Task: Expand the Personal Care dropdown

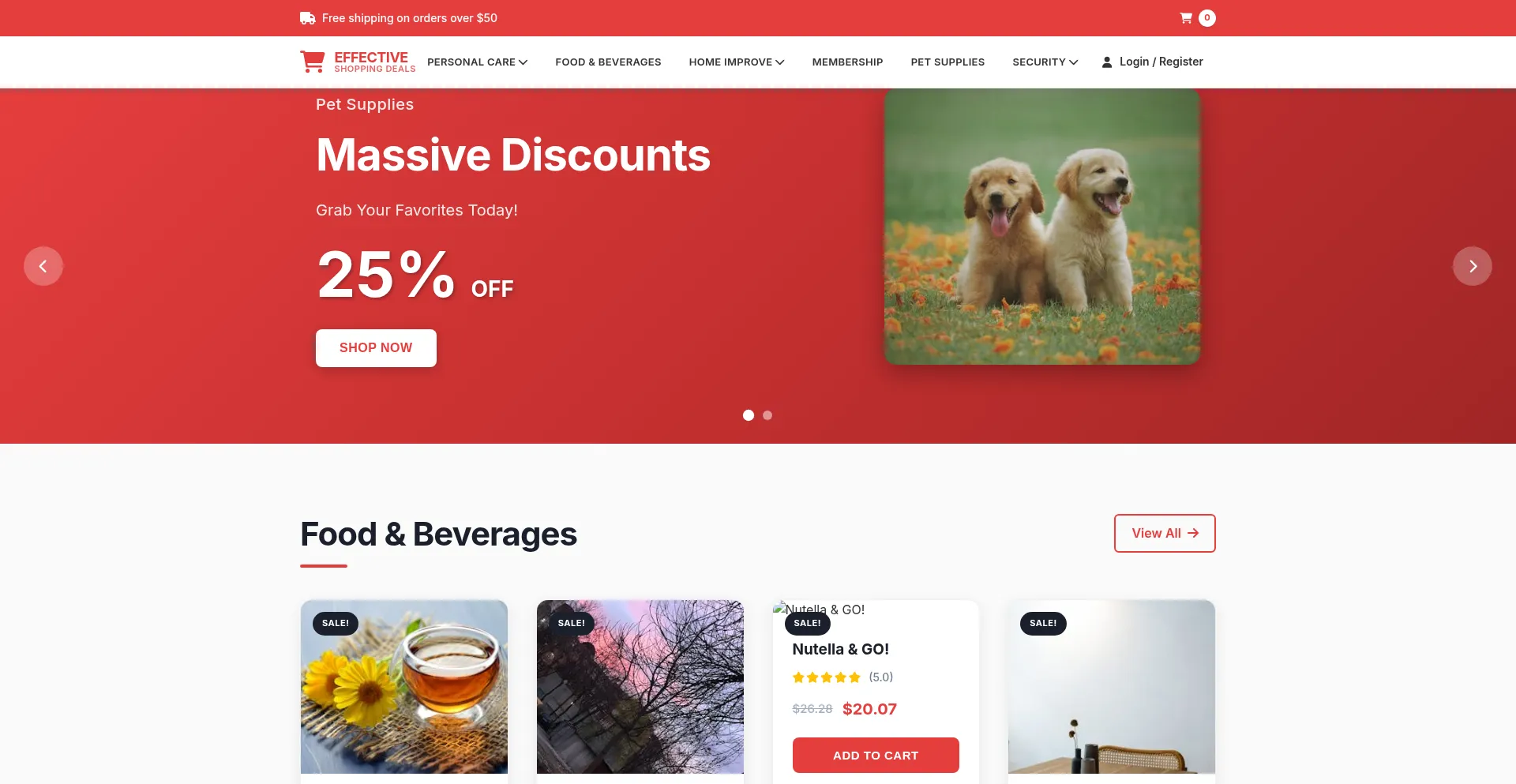Action: pos(478,62)
